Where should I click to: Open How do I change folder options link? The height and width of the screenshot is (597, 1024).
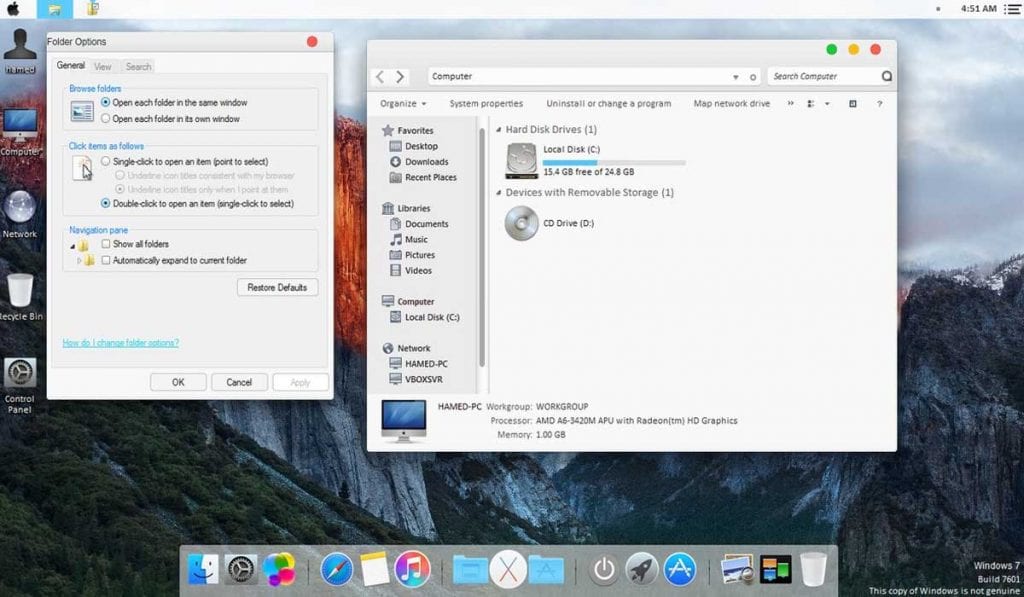[121, 343]
